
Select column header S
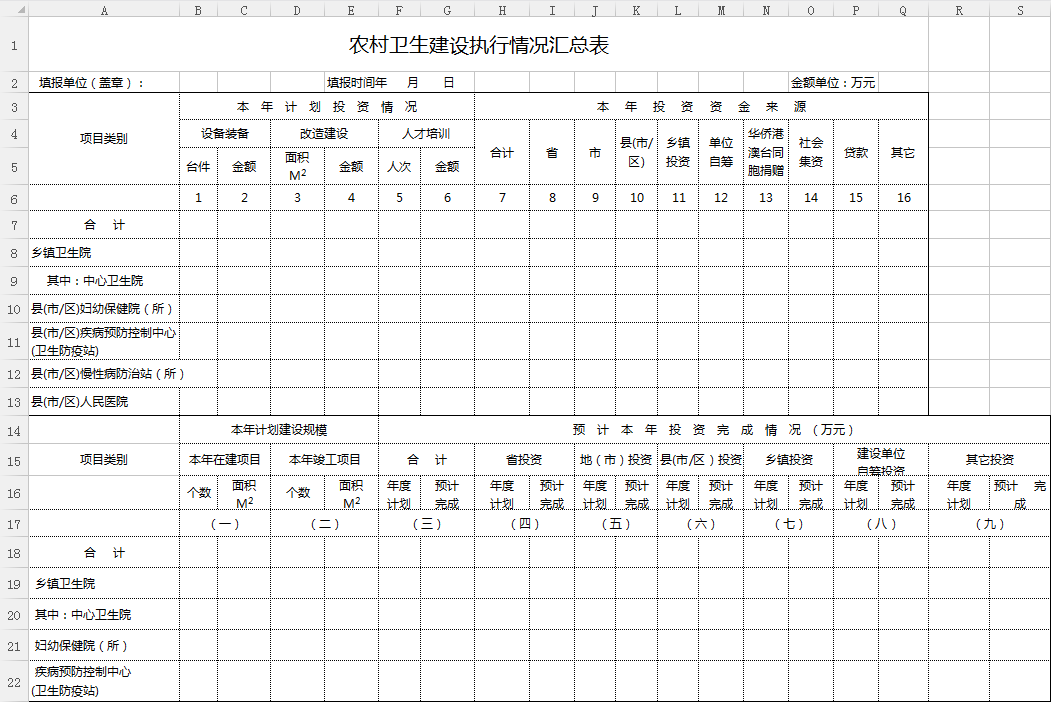(x=1020, y=10)
